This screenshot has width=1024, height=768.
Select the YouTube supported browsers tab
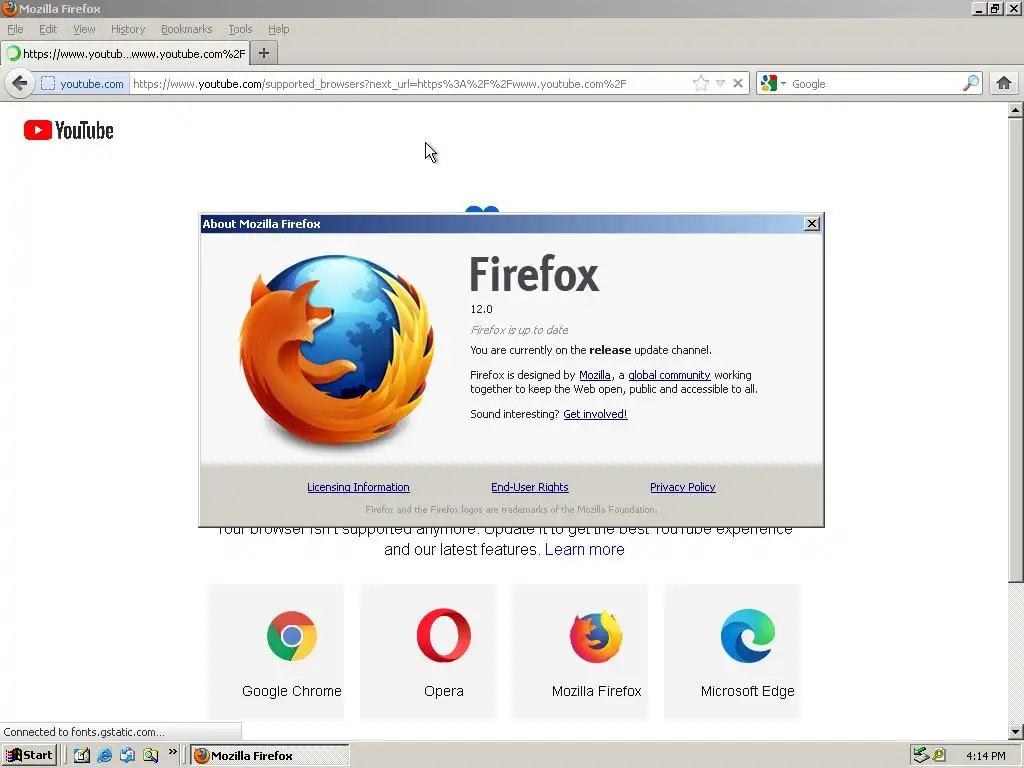(125, 54)
